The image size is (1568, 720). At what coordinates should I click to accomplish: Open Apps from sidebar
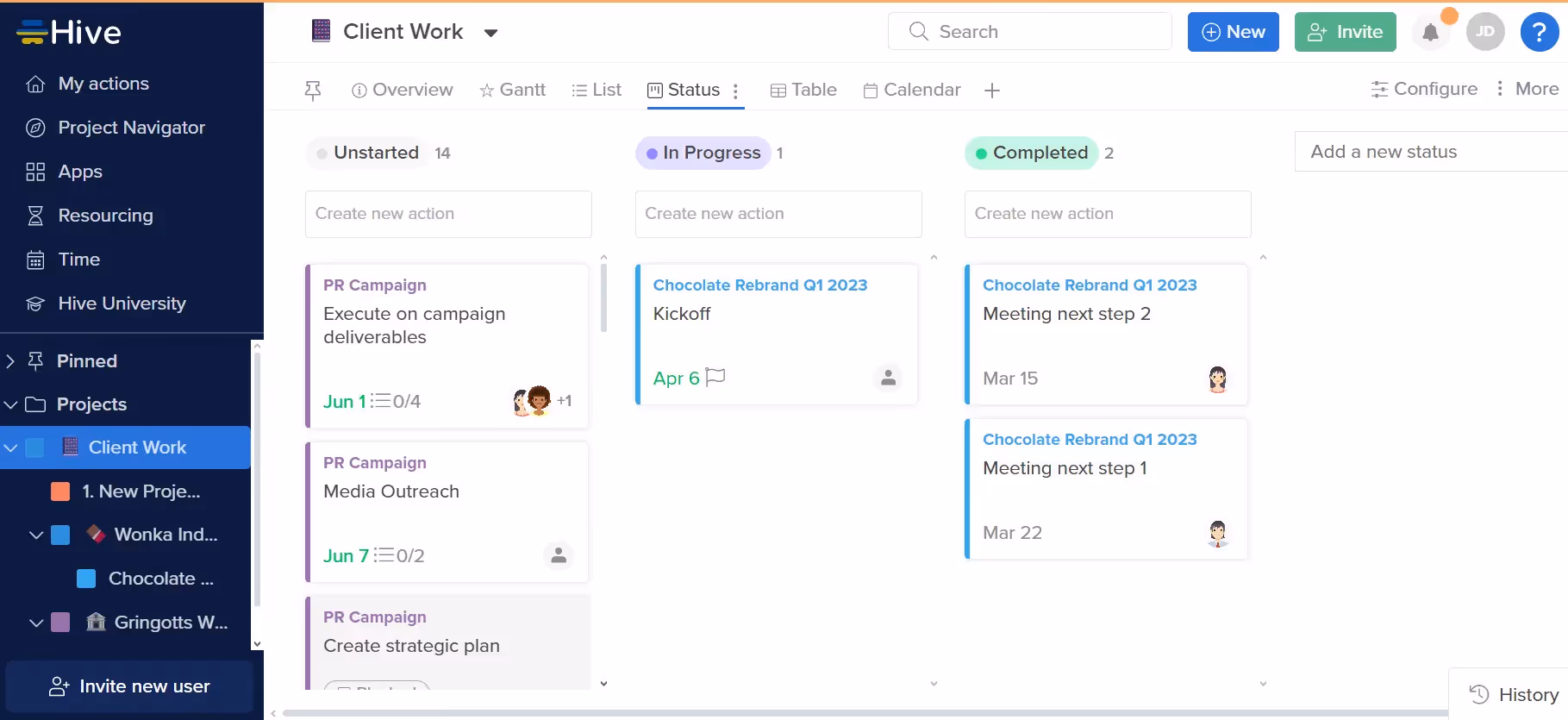click(80, 172)
